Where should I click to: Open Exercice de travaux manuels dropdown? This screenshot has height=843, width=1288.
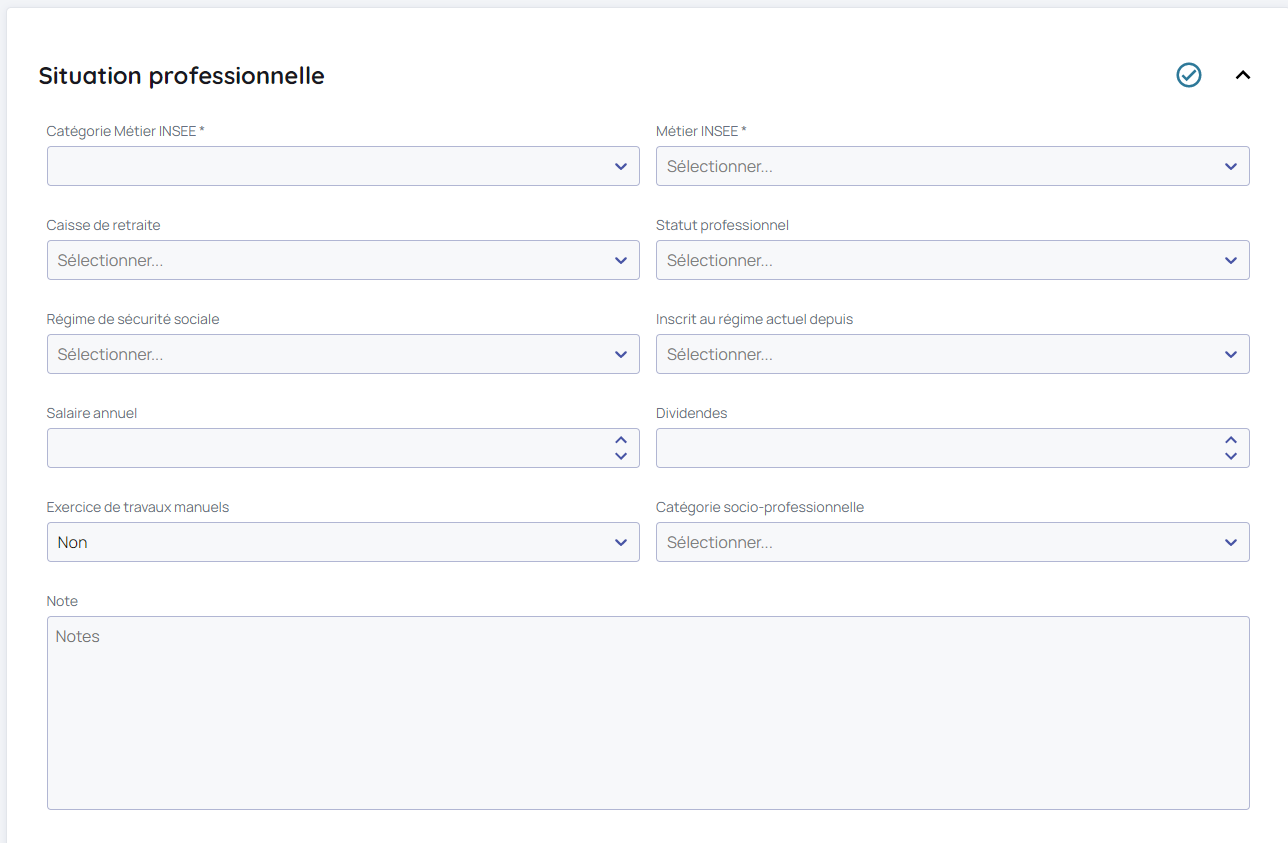click(342, 542)
